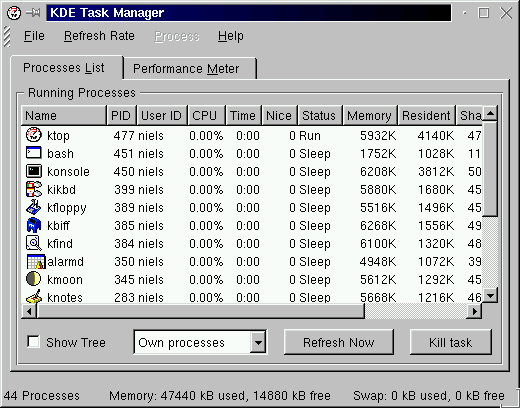Click the 44 Processes status text
Screen dimensions: 520x408
pos(42,396)
